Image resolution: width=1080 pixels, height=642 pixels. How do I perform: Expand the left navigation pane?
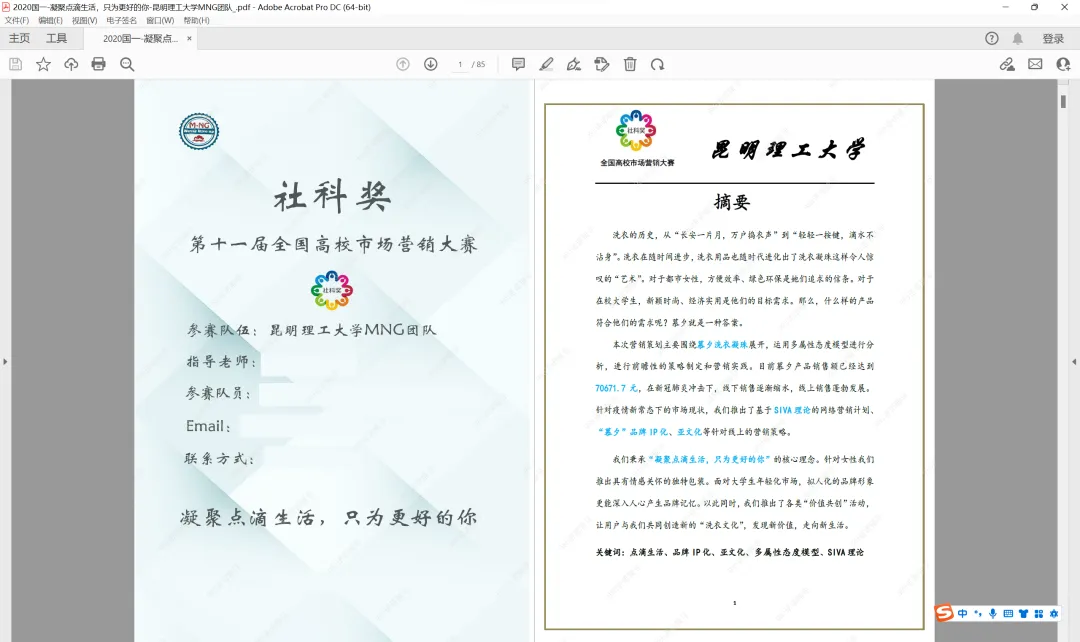(5, 362)
